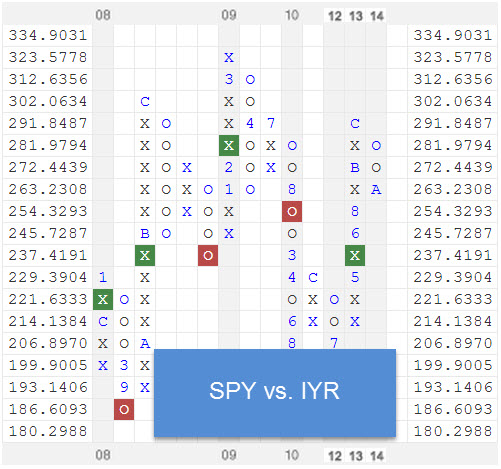Screen dimensions: 501x469
Task: Click the 9 in the 193.1406 row
Action: coord(124,387)
